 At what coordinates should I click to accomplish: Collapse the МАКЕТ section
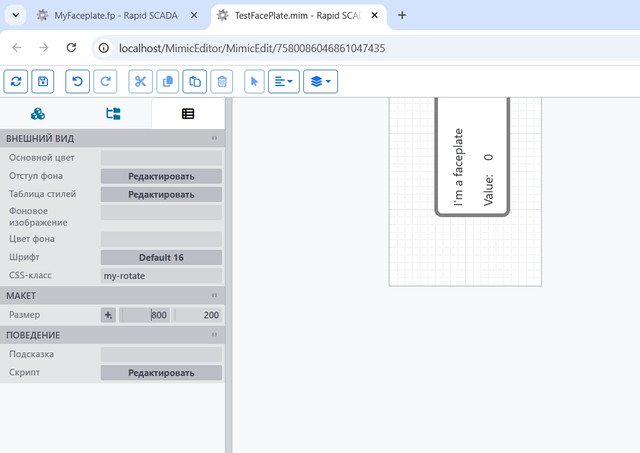point(214,295)
